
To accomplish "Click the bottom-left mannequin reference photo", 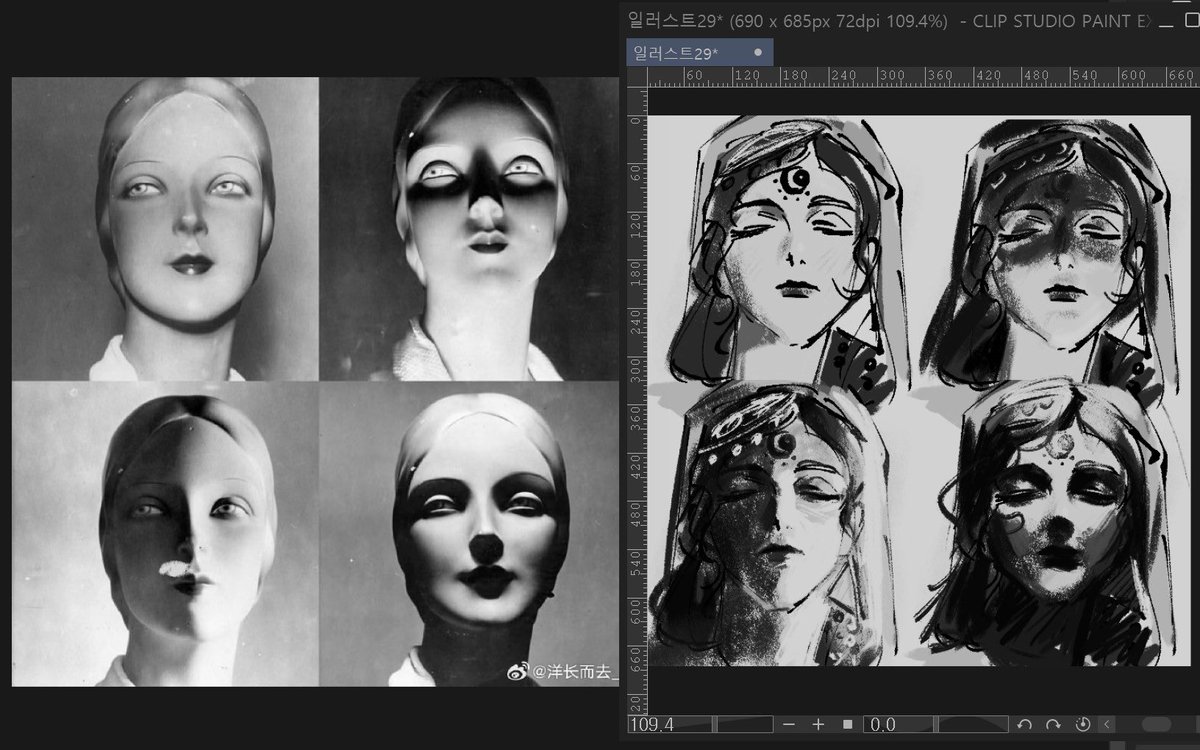I will [165, 533].
